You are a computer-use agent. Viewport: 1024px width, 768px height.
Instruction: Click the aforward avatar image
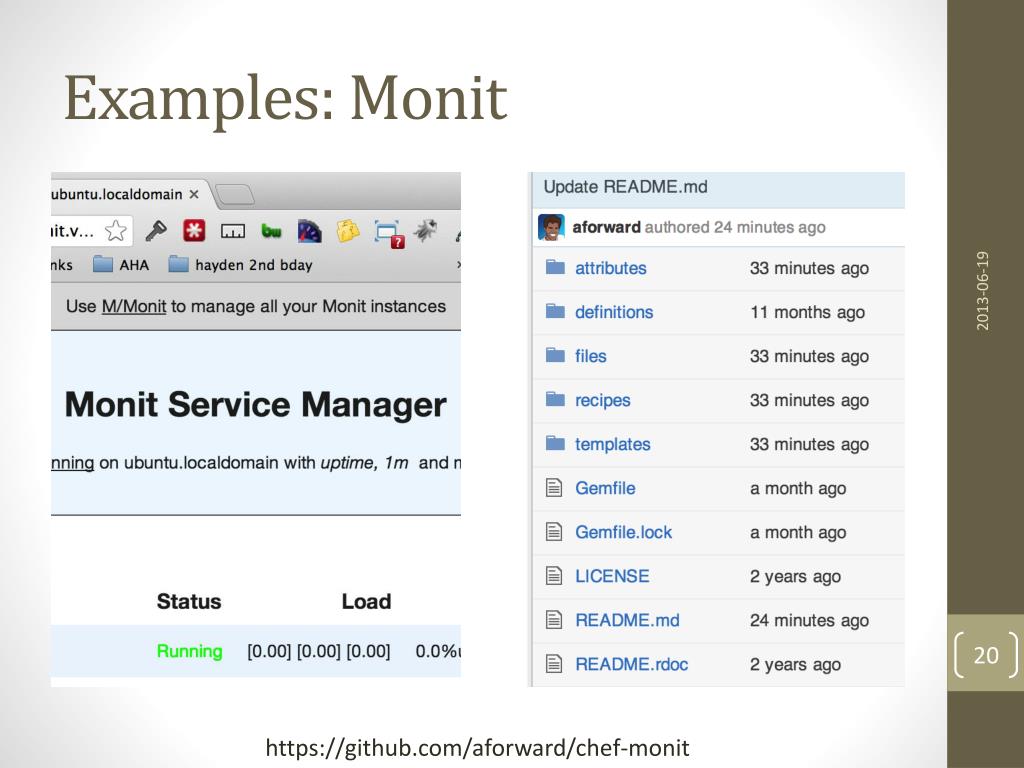(x=551, y=227)
